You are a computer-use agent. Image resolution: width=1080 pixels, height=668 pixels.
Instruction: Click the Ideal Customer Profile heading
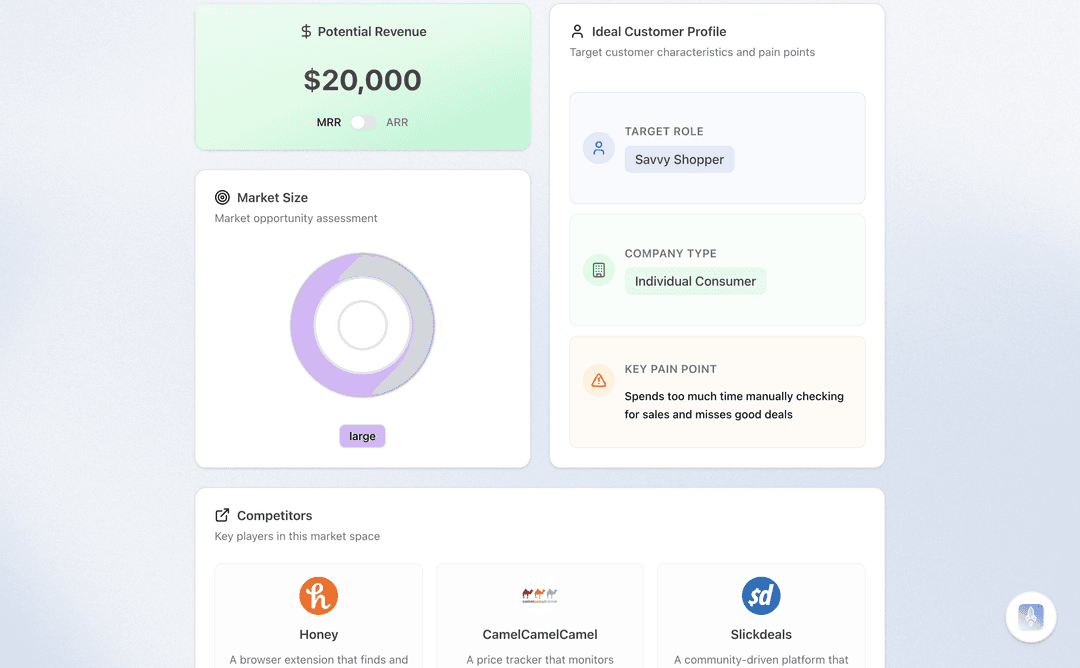[x=658, y=32]
